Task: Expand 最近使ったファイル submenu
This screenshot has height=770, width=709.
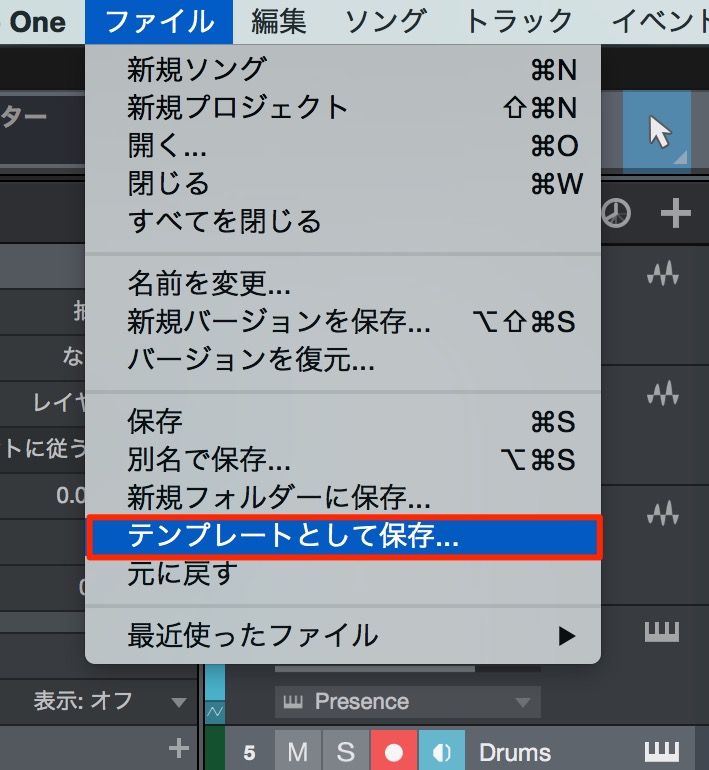Action: [x=343, y=635]
